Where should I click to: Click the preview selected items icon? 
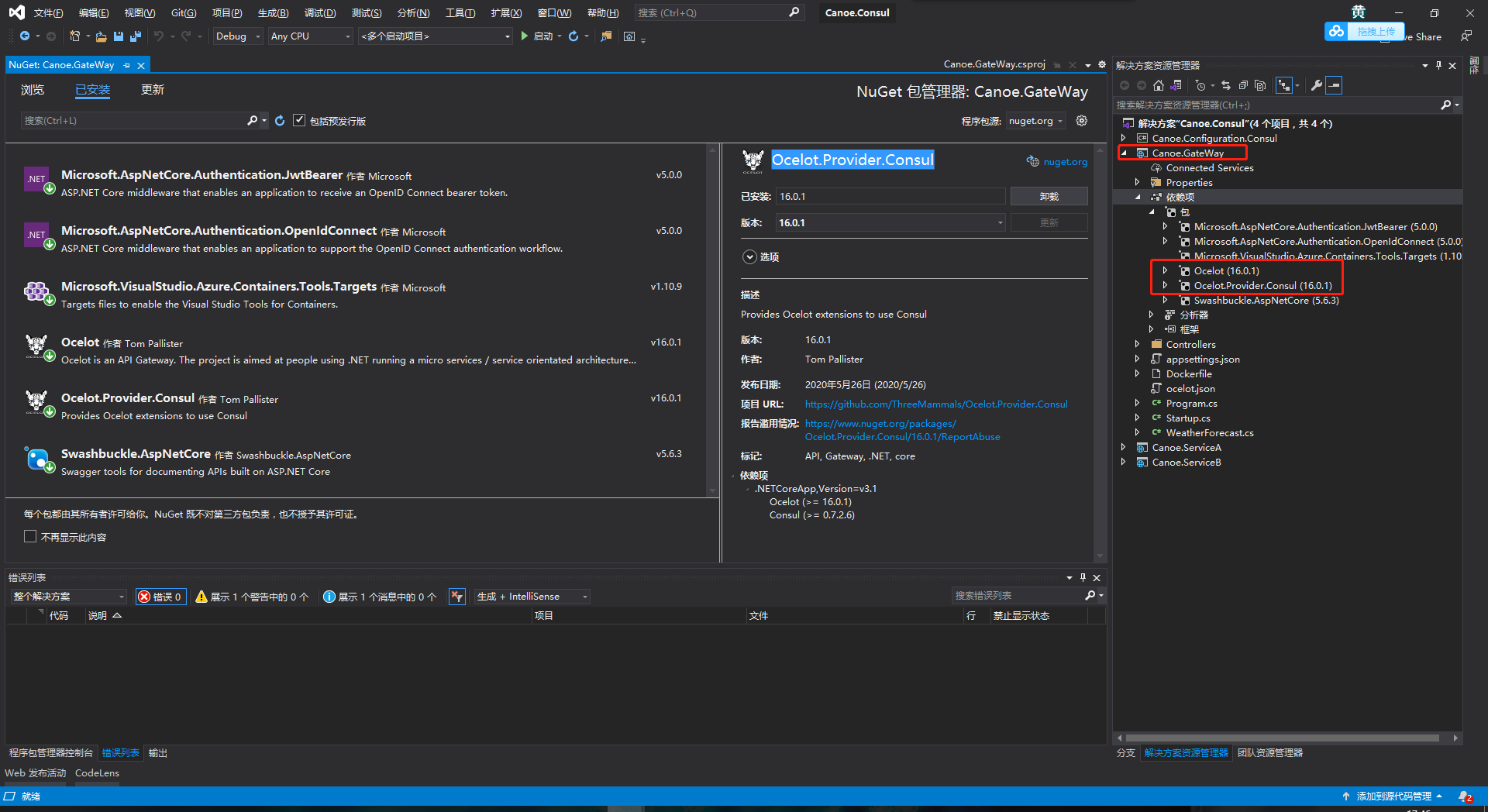click(x=1334, y=85)
